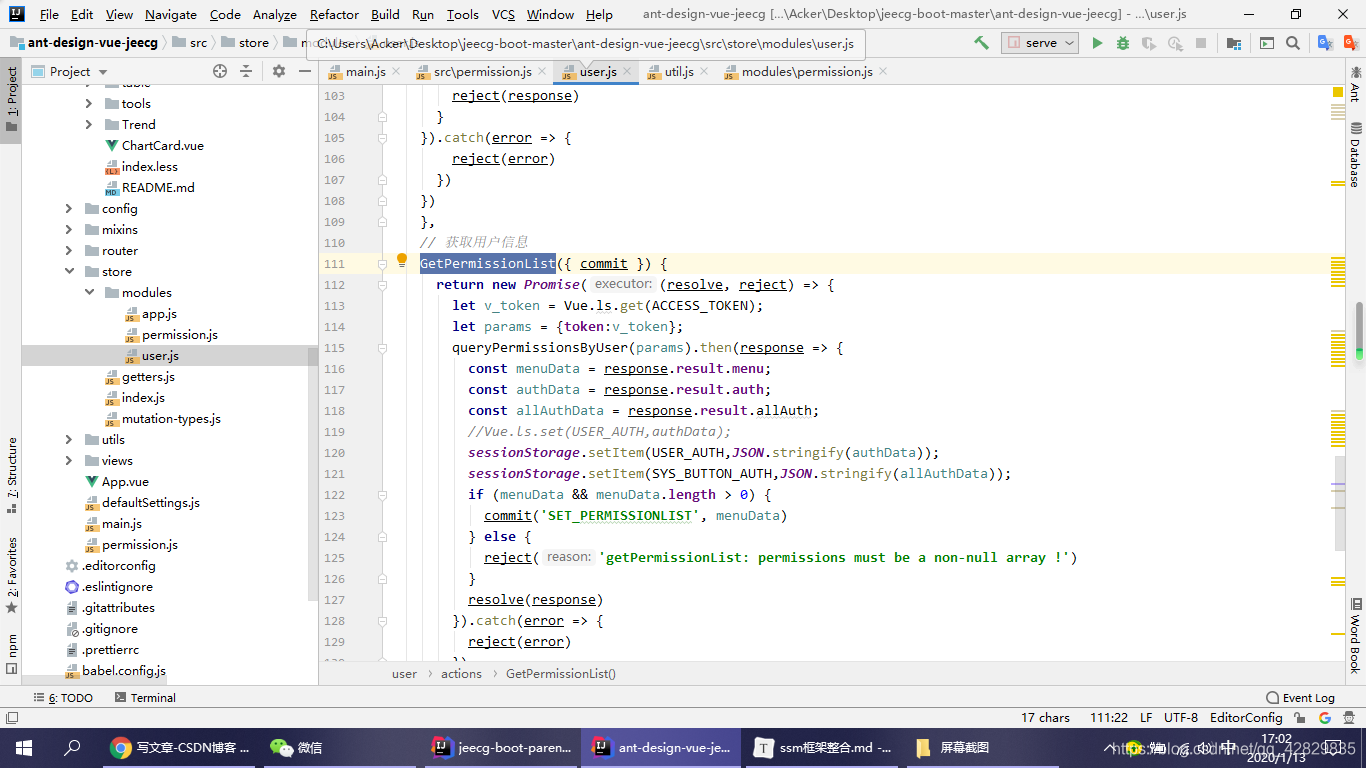Toggle code folding at line 128
The height and width of the screenshot is (768, 1366).
[382, 621]
